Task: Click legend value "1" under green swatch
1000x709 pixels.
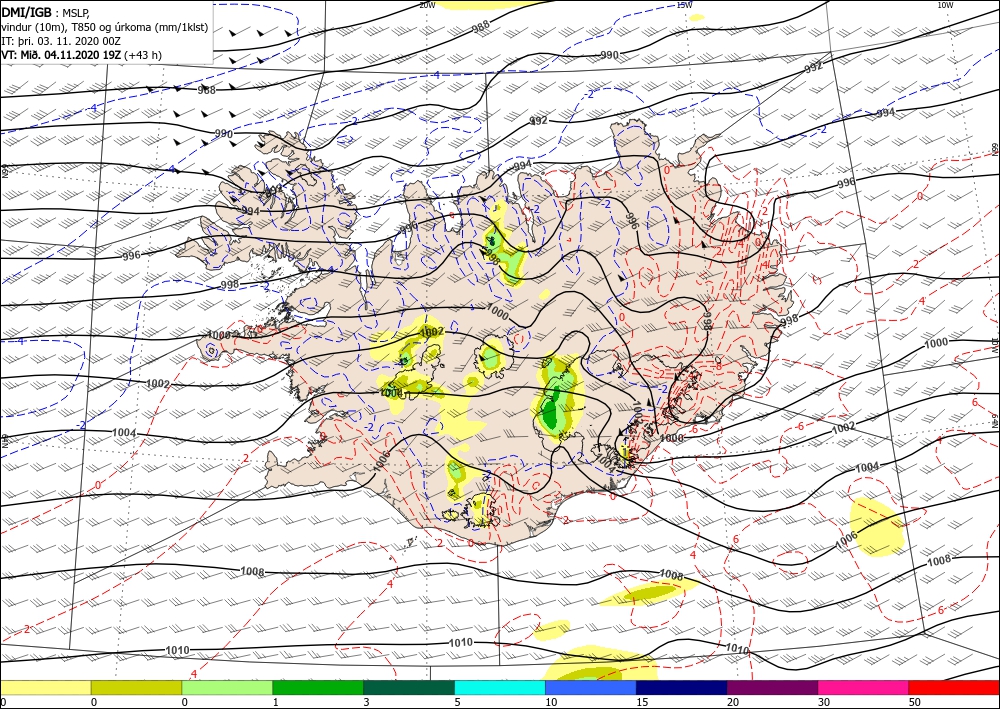Action: (276, 702)
